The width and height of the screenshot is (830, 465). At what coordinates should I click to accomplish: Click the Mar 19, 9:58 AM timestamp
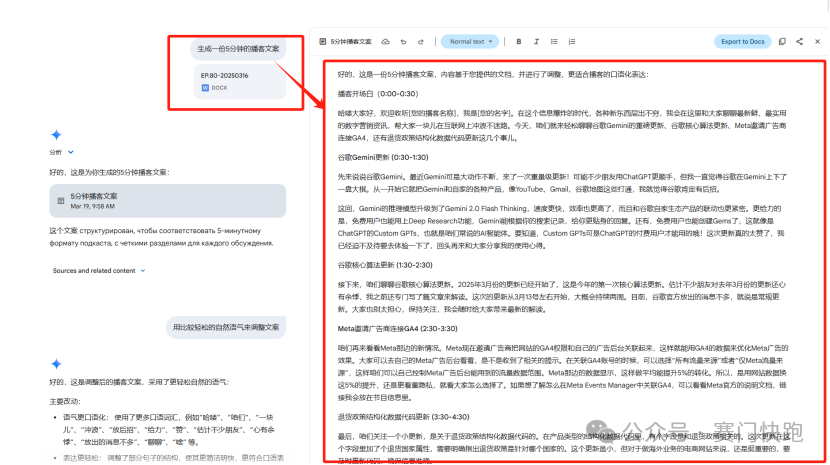[x=93, y=207]
